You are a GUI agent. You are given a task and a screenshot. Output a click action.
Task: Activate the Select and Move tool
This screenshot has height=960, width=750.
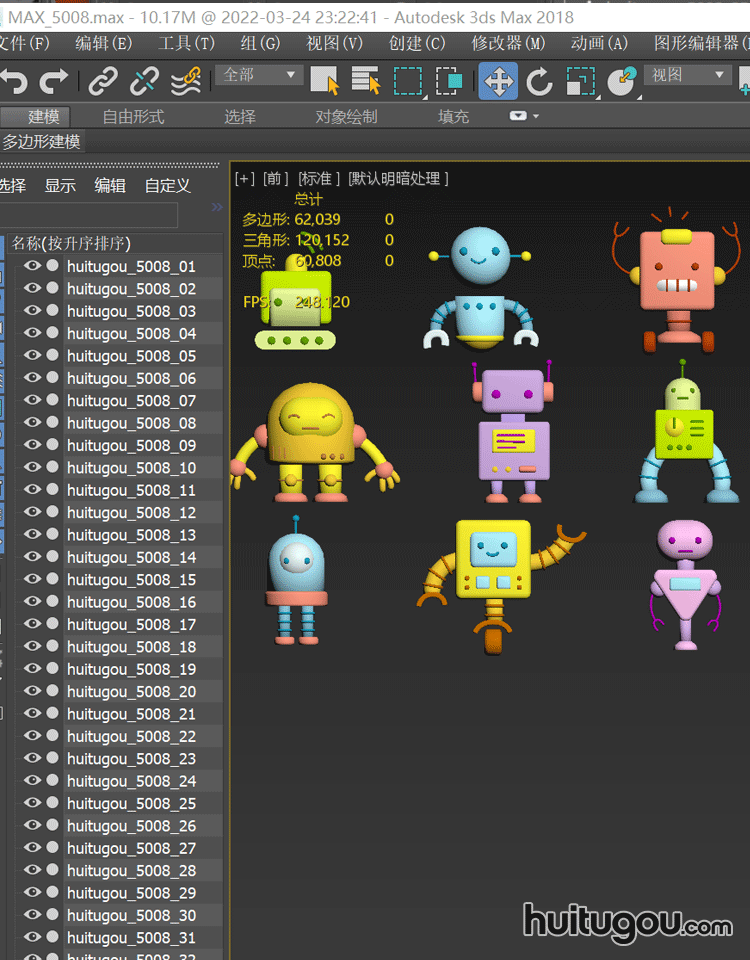coord(498,81)
